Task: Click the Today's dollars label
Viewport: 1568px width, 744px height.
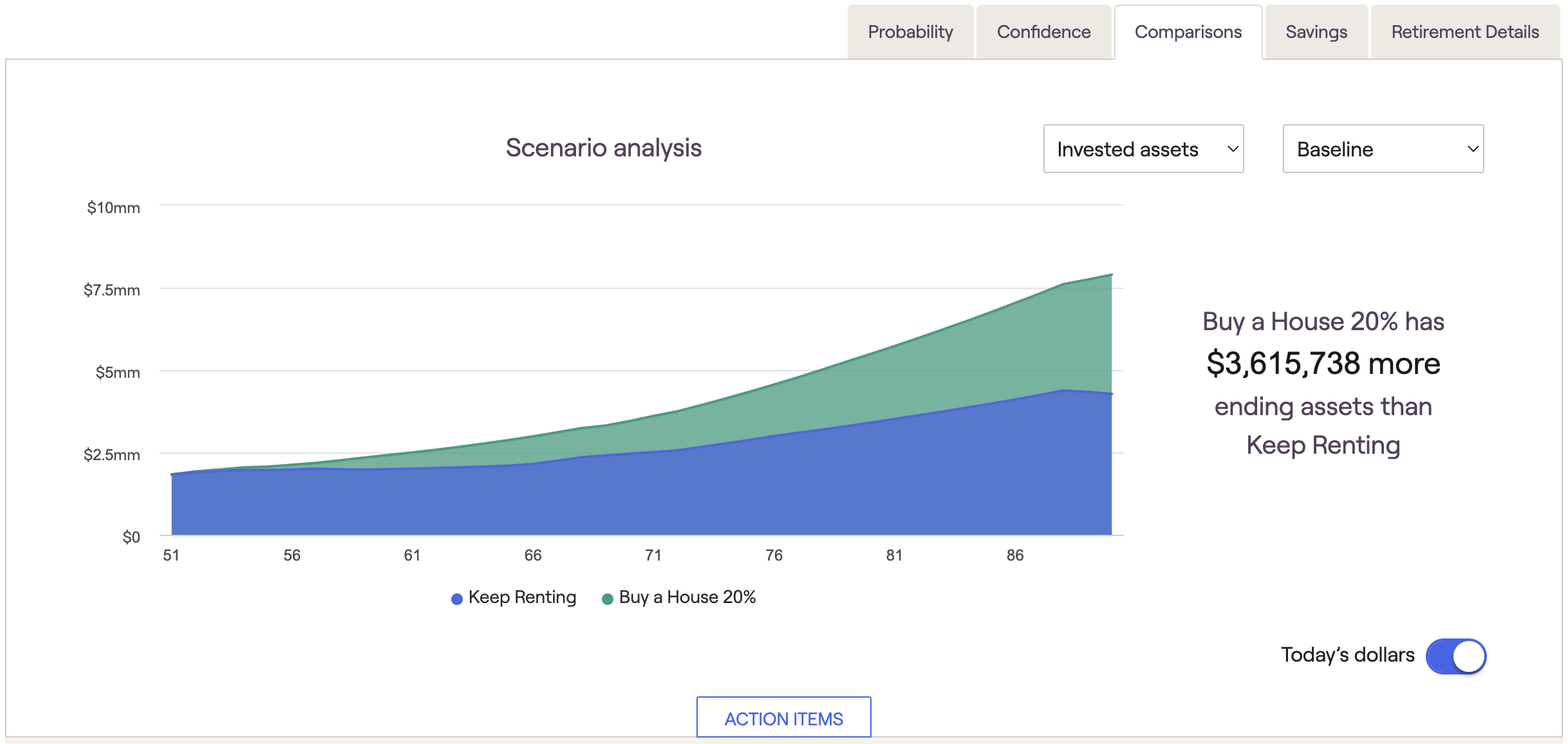Action: [x=1347, y=655]
